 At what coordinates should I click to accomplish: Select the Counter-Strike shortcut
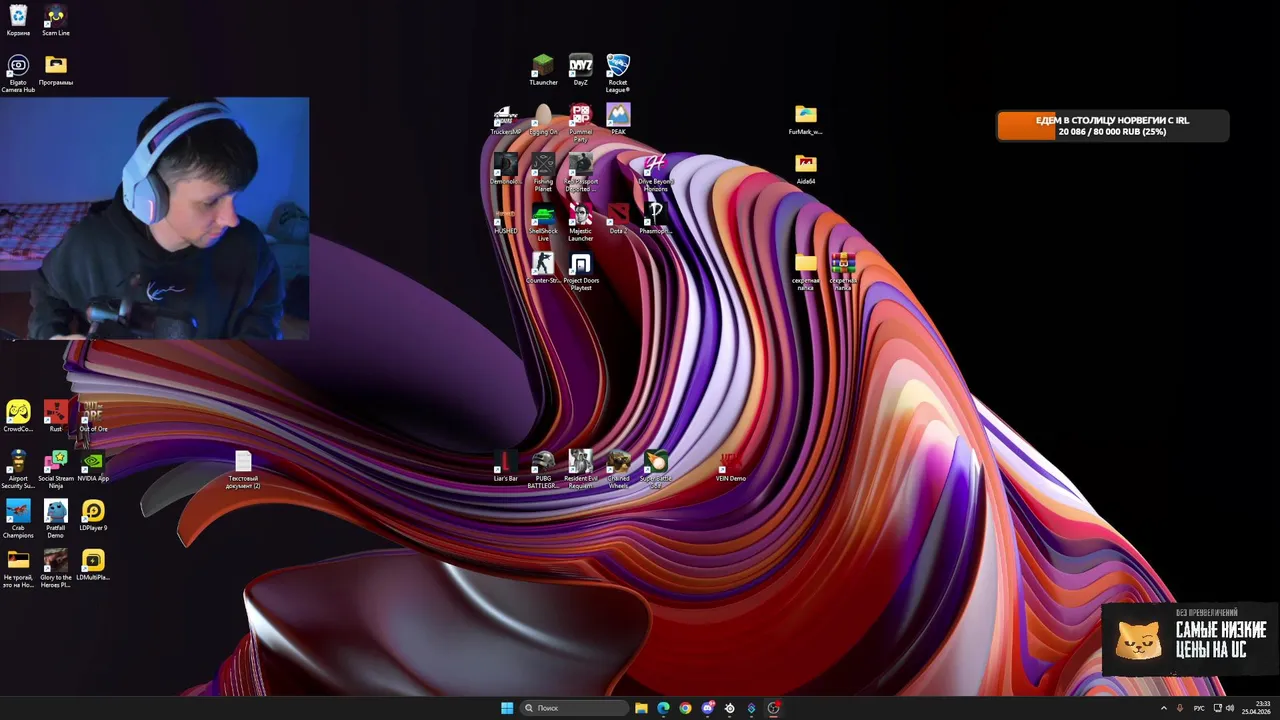point(543,268)
